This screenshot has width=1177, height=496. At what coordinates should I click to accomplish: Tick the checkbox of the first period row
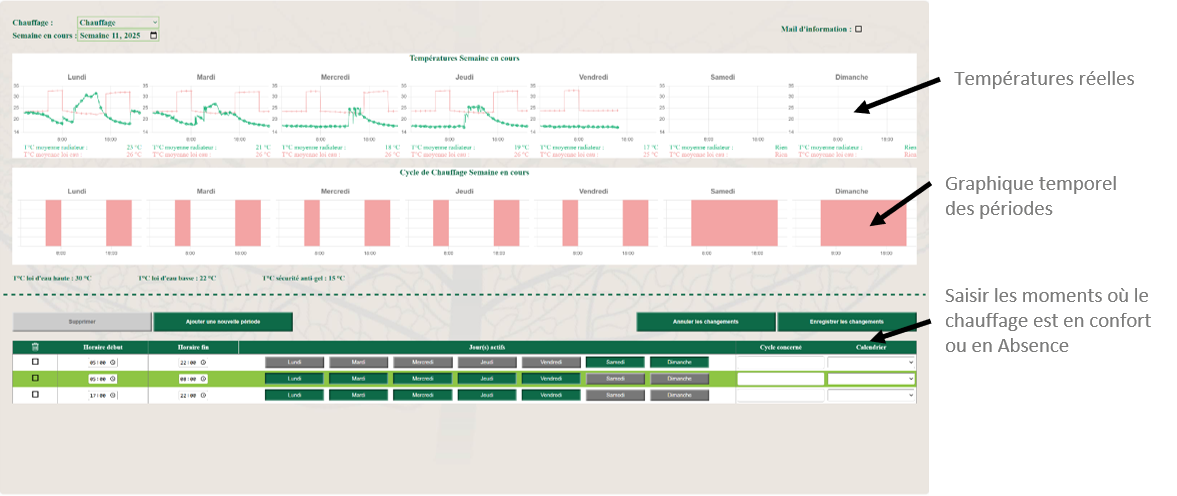pyautogui.click(x=36, y=362)
